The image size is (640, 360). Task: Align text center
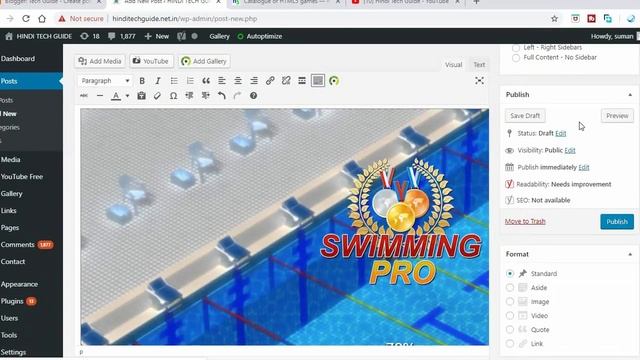(238, 81)
